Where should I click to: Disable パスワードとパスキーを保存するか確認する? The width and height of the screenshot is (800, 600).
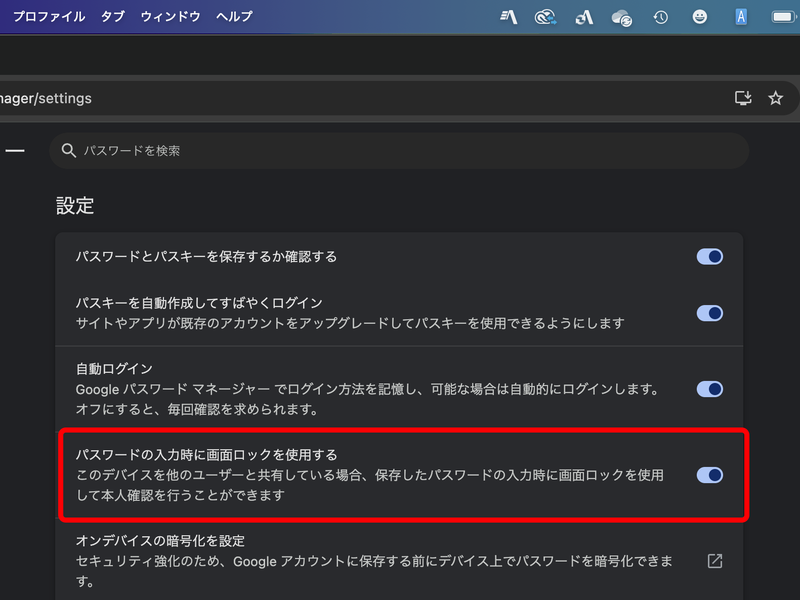point(709,256)
